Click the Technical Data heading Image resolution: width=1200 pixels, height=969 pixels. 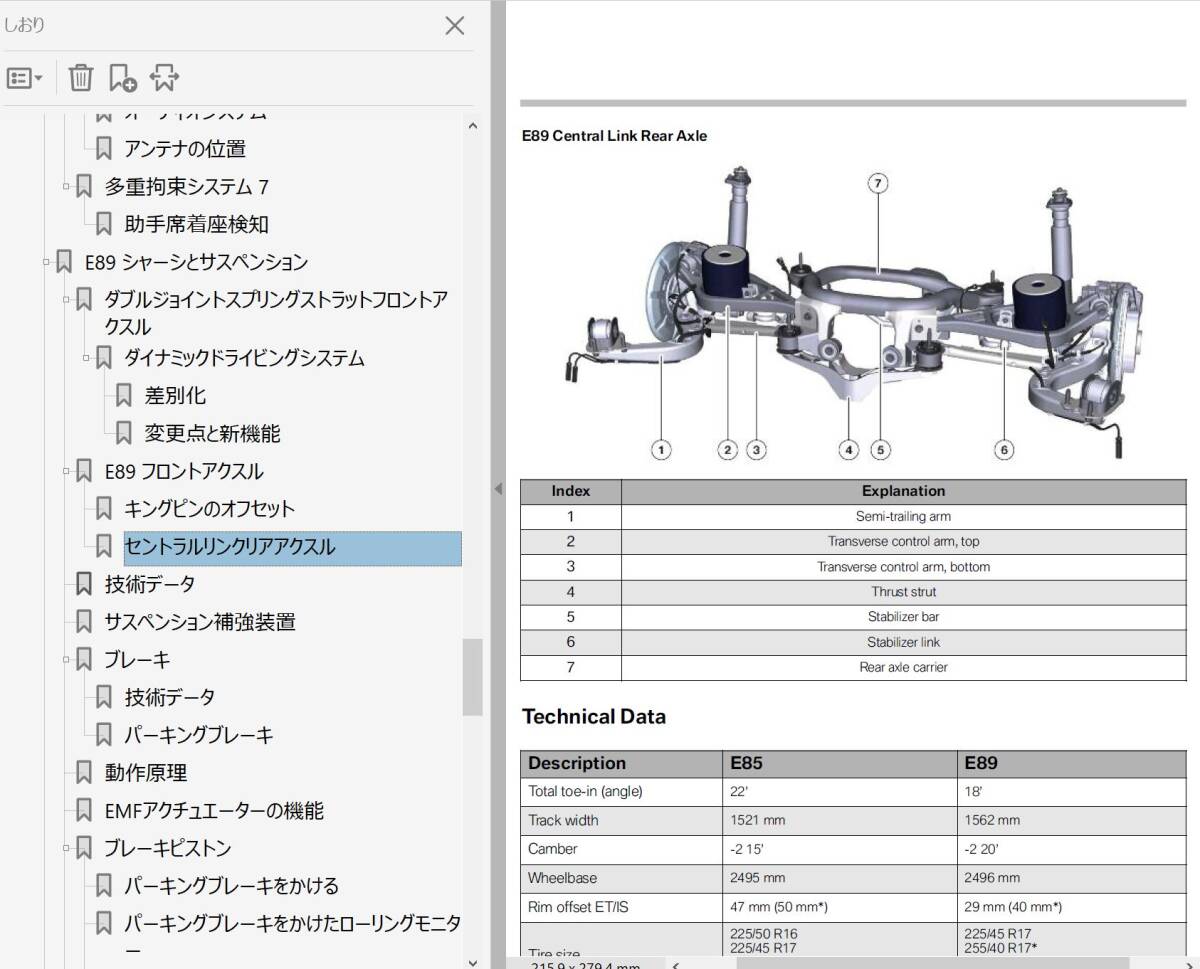[593, 717]
